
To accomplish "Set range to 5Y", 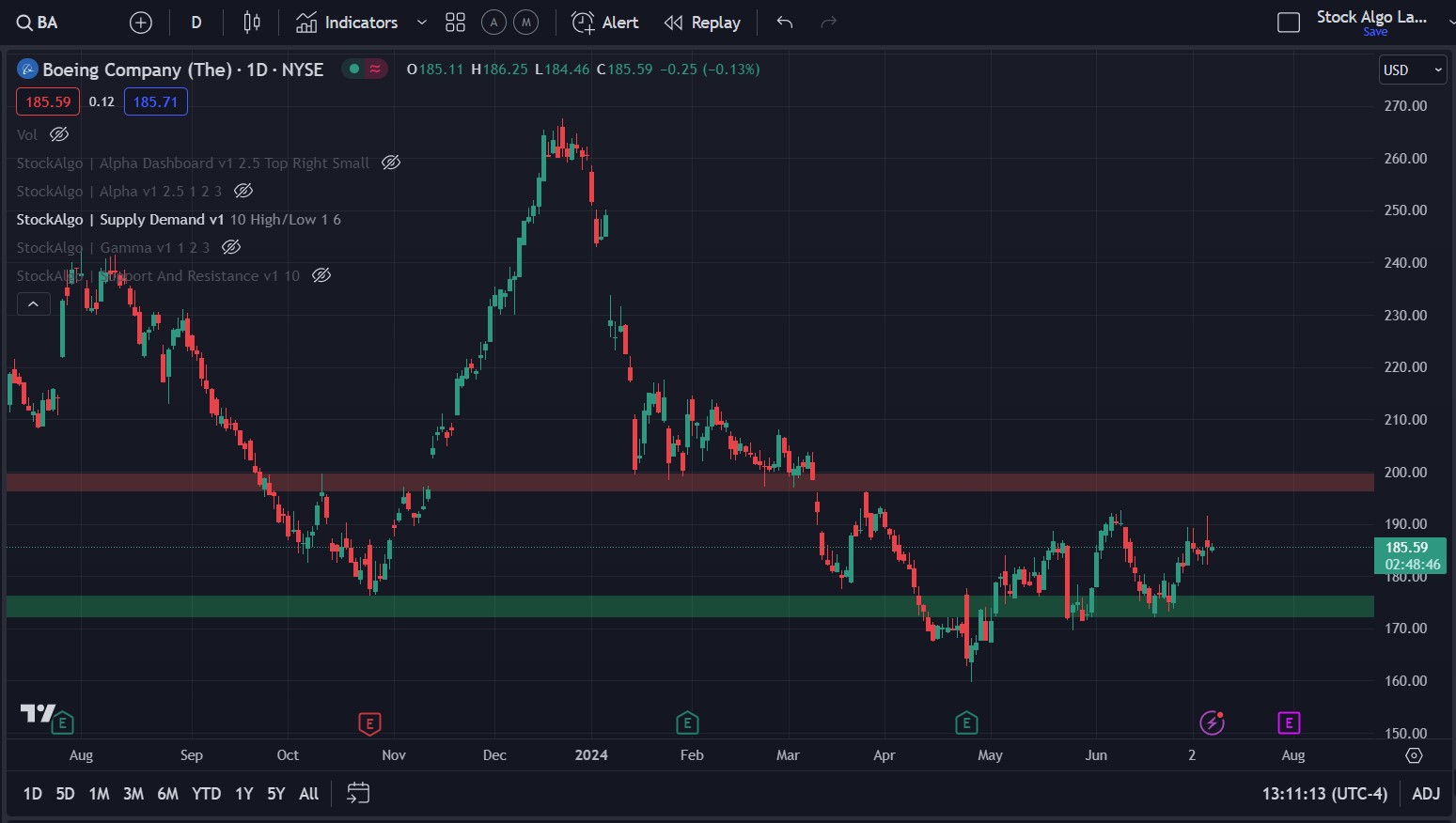I will coord(276,794).
